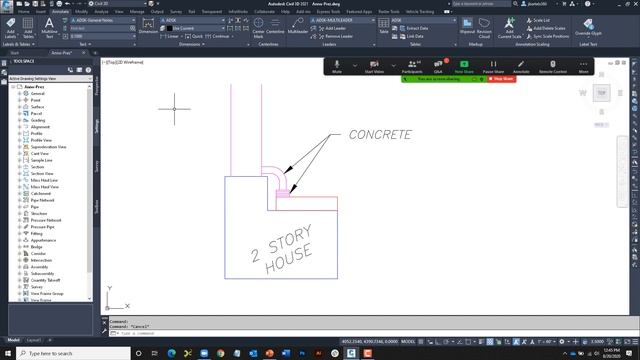Toggle annotation visibility in status bar
Image resolution: width=640 pixels, height=360 pixels.
516,342
